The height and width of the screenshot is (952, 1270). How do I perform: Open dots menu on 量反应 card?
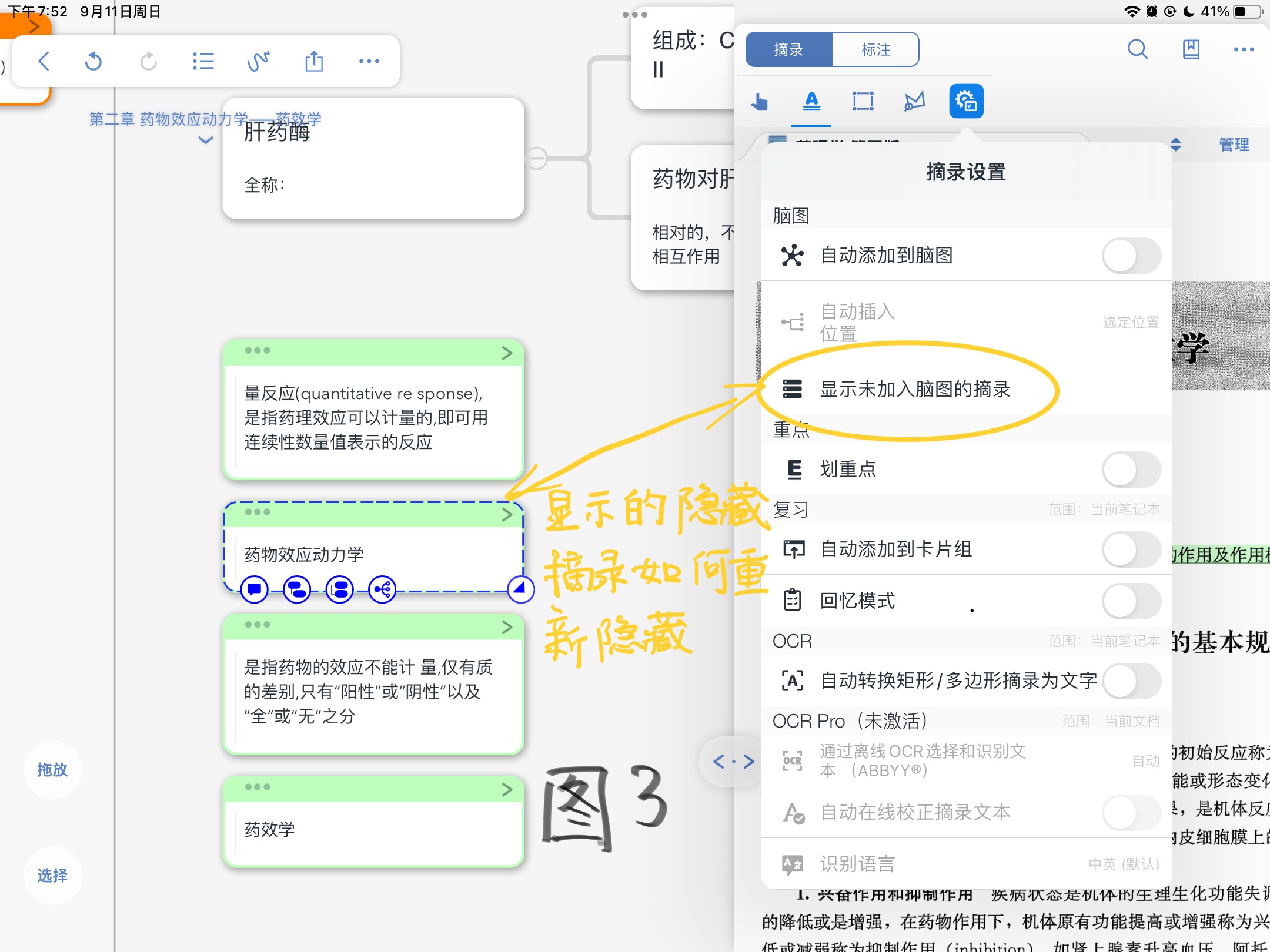click(x=258, y=351)
